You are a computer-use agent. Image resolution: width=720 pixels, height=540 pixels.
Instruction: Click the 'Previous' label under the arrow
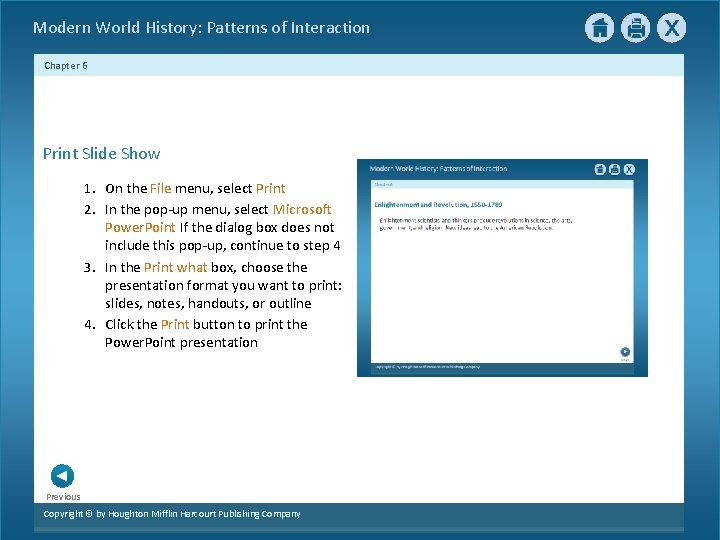click(x=63, y=497)
